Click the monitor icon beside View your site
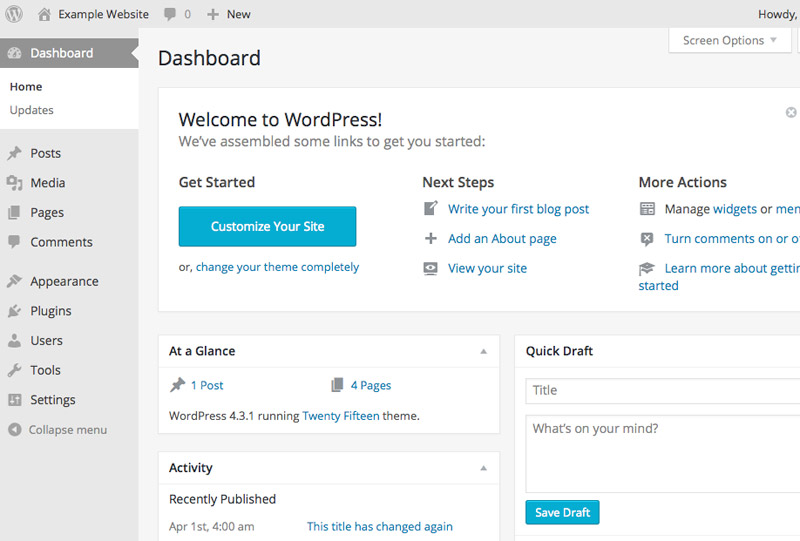The width and height of the screenshot is (800, 541). (x=431, y=268)
